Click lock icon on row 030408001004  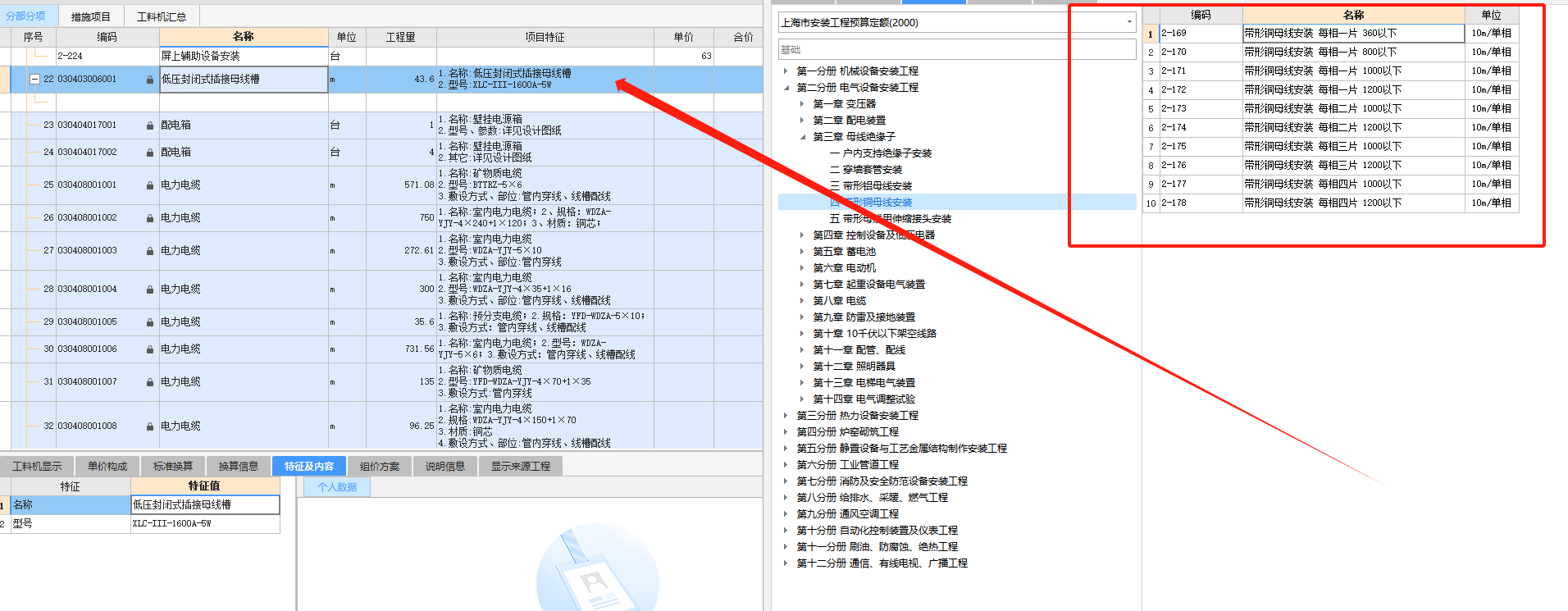(150, 290)
